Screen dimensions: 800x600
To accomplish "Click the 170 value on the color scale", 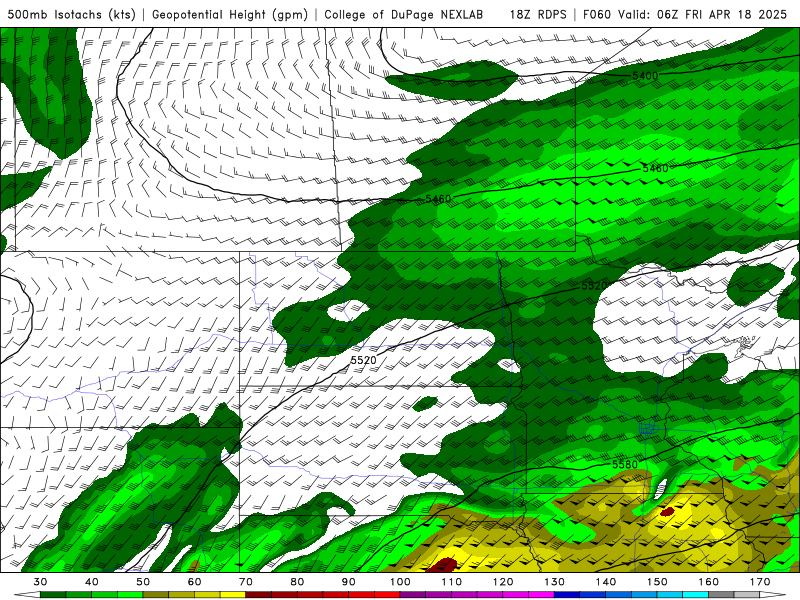I will 760,582.
